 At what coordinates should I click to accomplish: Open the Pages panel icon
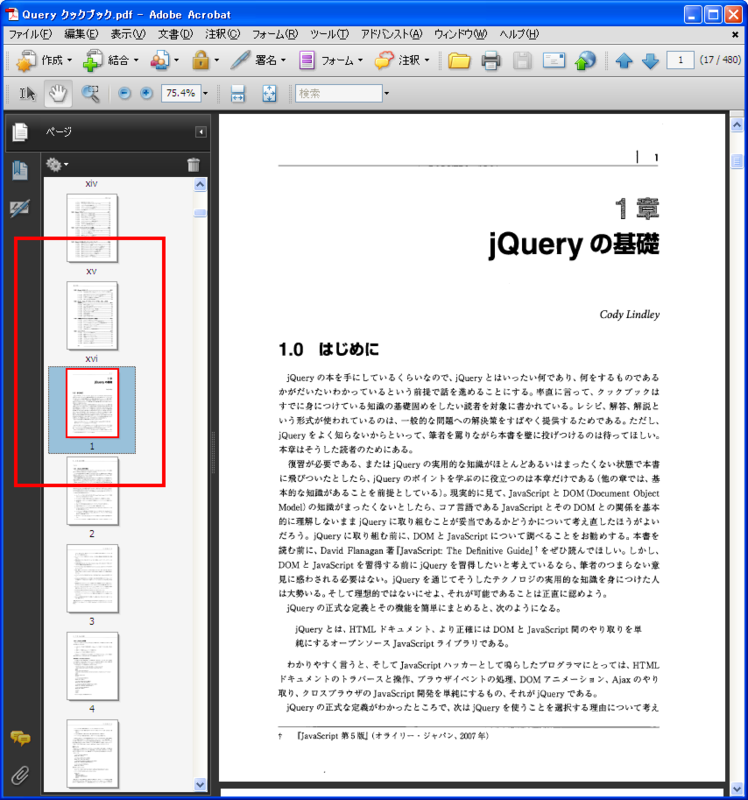coord(20,132)
